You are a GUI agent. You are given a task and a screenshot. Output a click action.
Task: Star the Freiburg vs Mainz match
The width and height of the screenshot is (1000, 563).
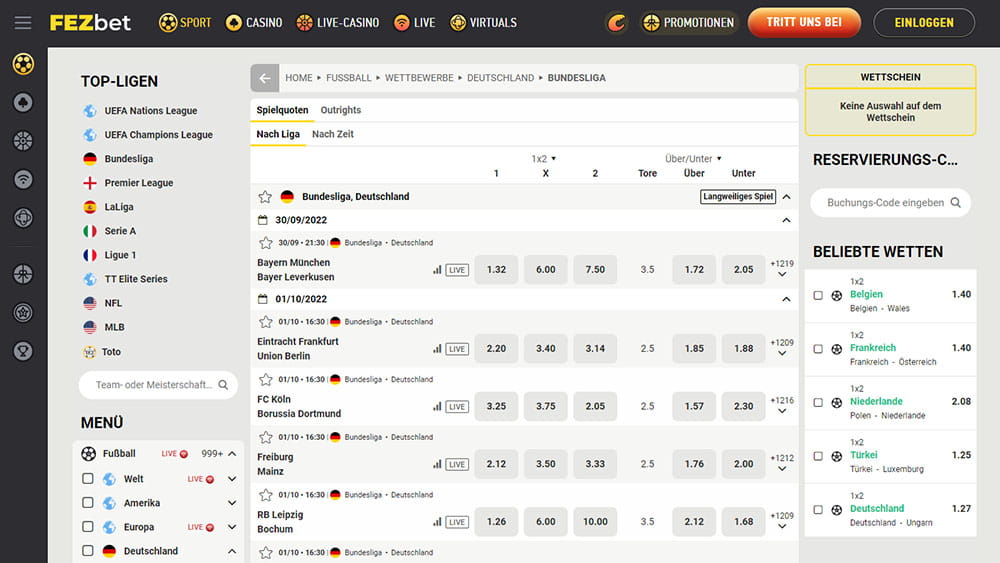[x=266, y=437]
